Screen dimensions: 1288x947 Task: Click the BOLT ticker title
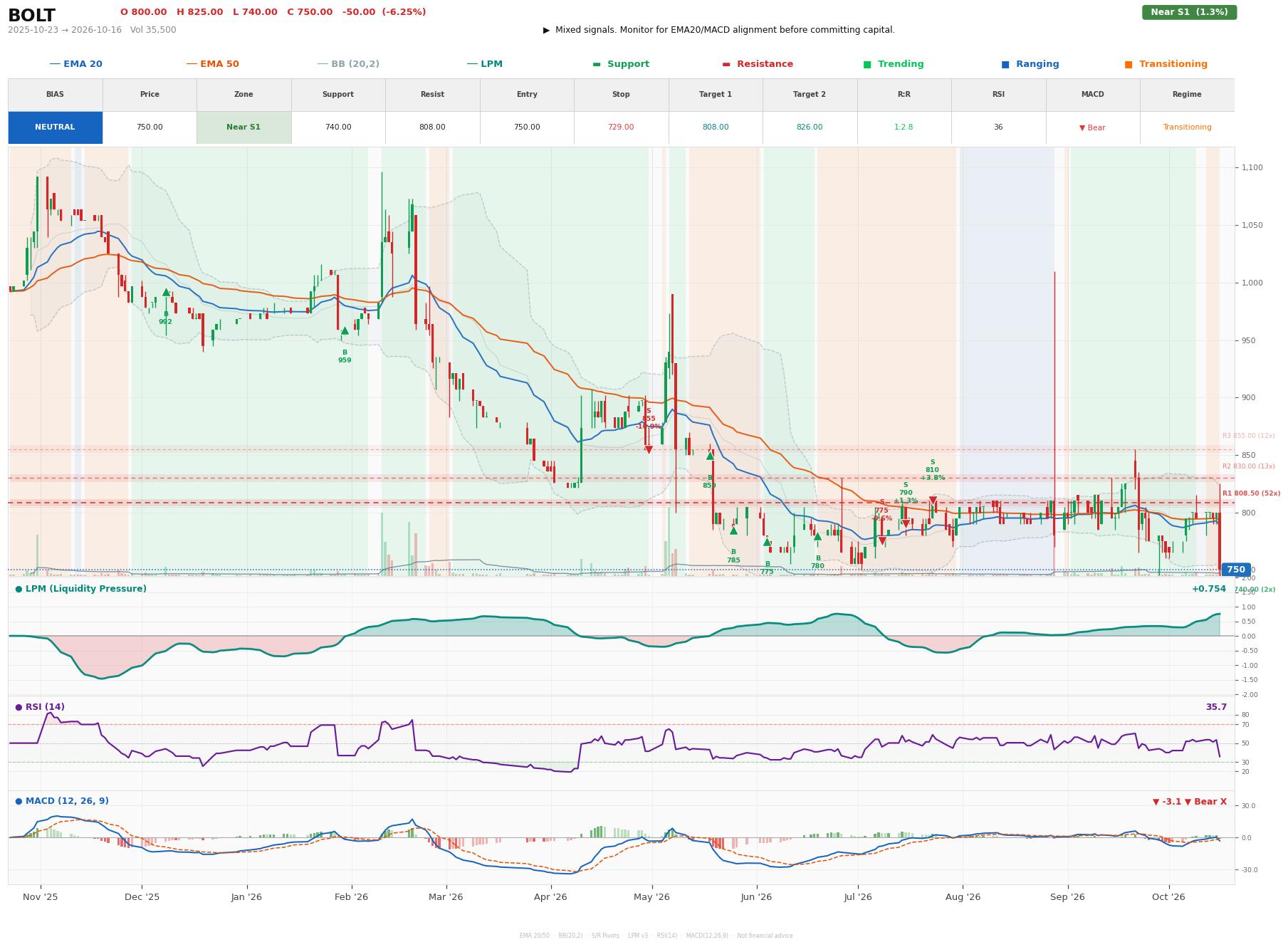click(x=31, y=16)
